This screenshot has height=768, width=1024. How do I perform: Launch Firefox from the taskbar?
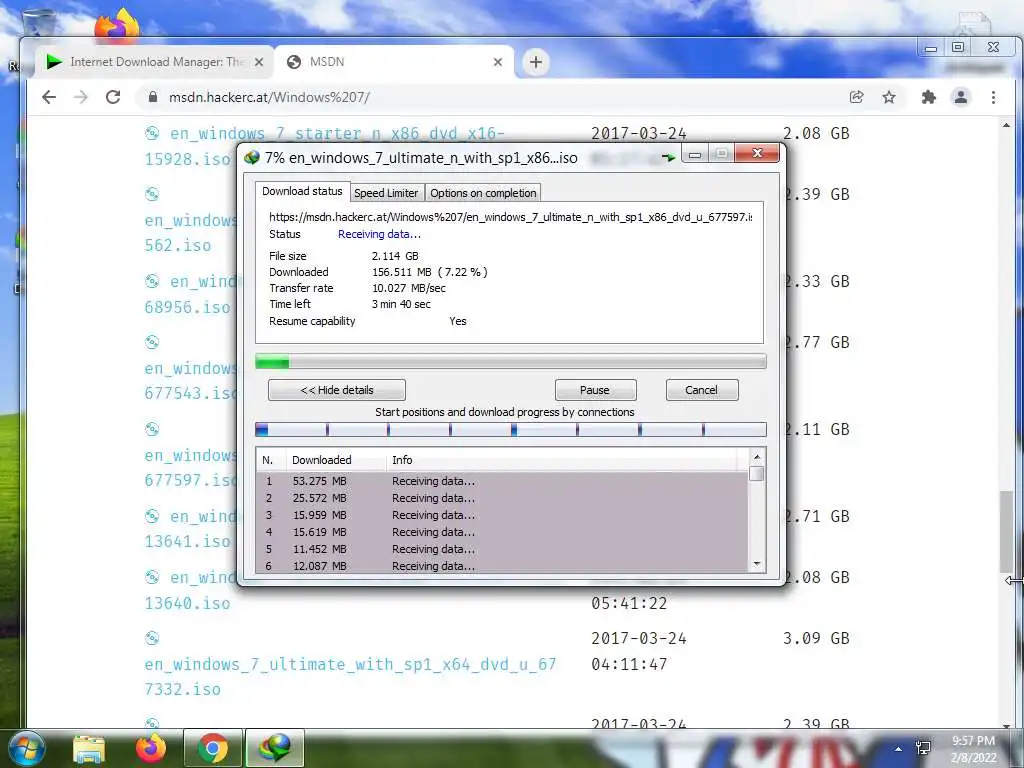point(151,748)
